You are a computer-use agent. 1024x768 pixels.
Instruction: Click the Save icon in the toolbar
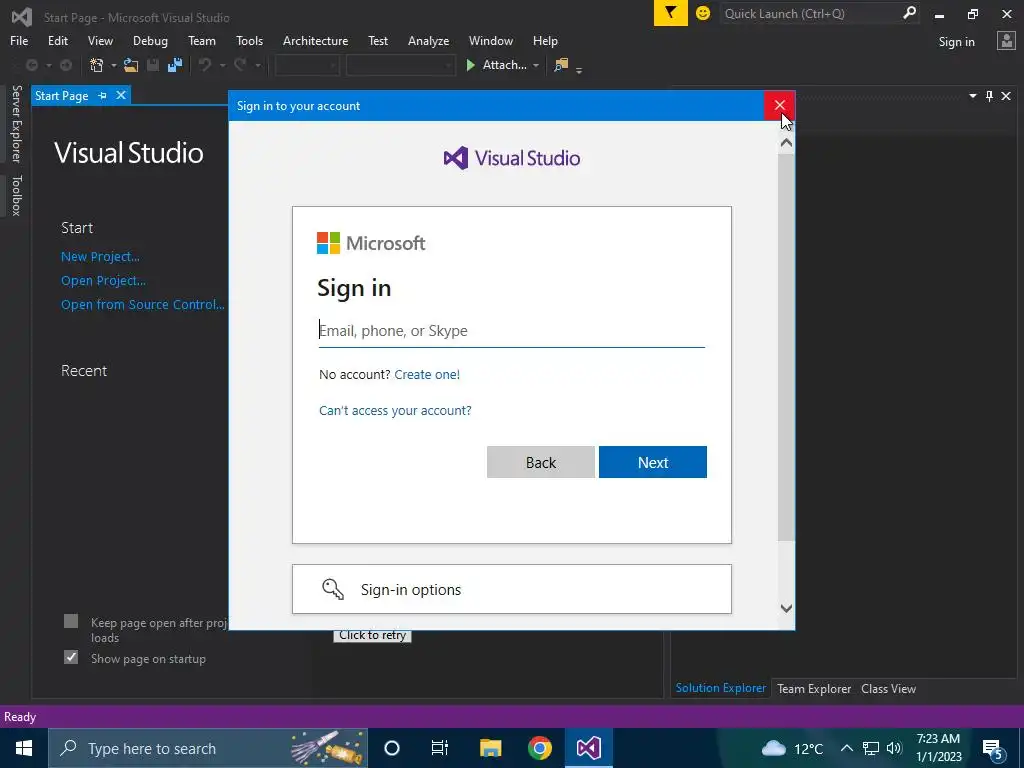point(153,65)
